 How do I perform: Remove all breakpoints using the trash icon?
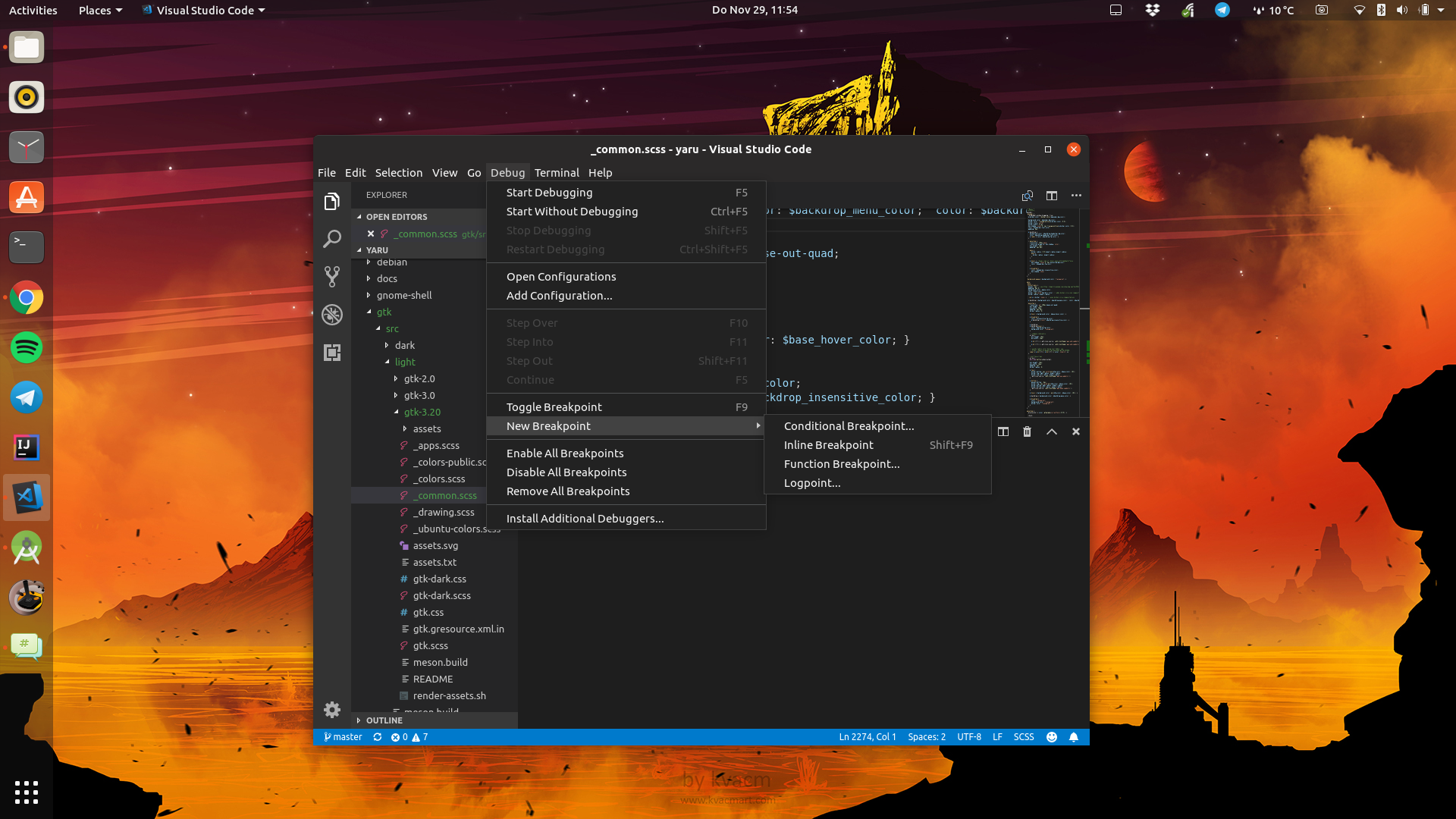click(1027, 431)
